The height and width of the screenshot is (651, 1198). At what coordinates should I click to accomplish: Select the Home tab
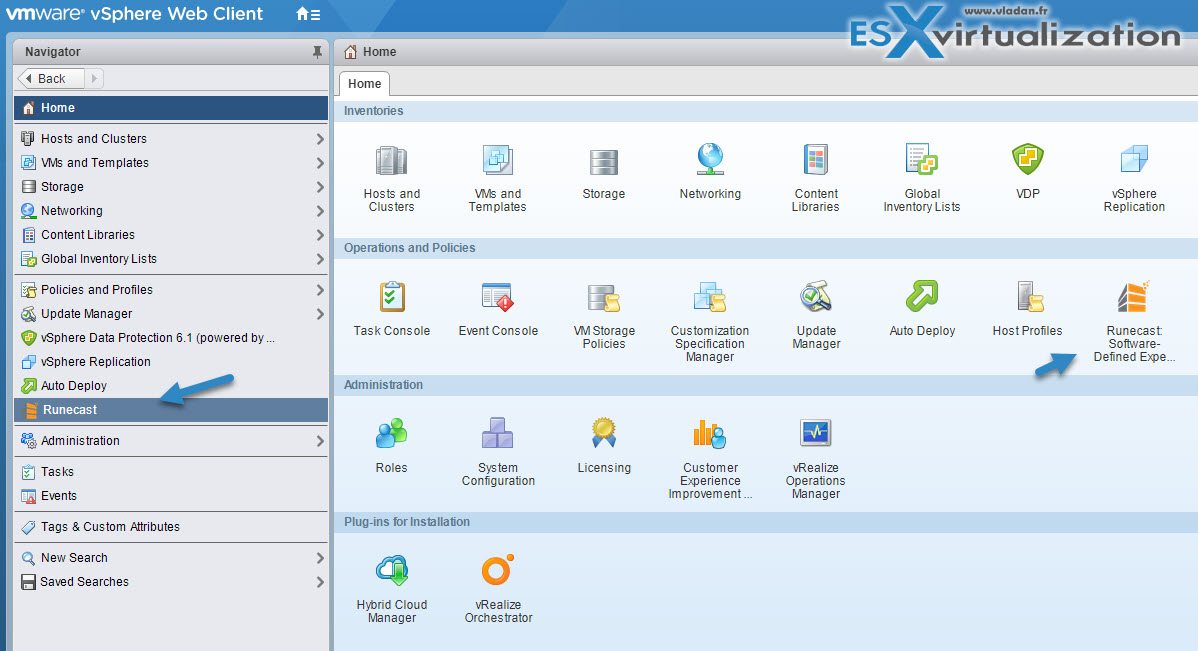[364, 84]
